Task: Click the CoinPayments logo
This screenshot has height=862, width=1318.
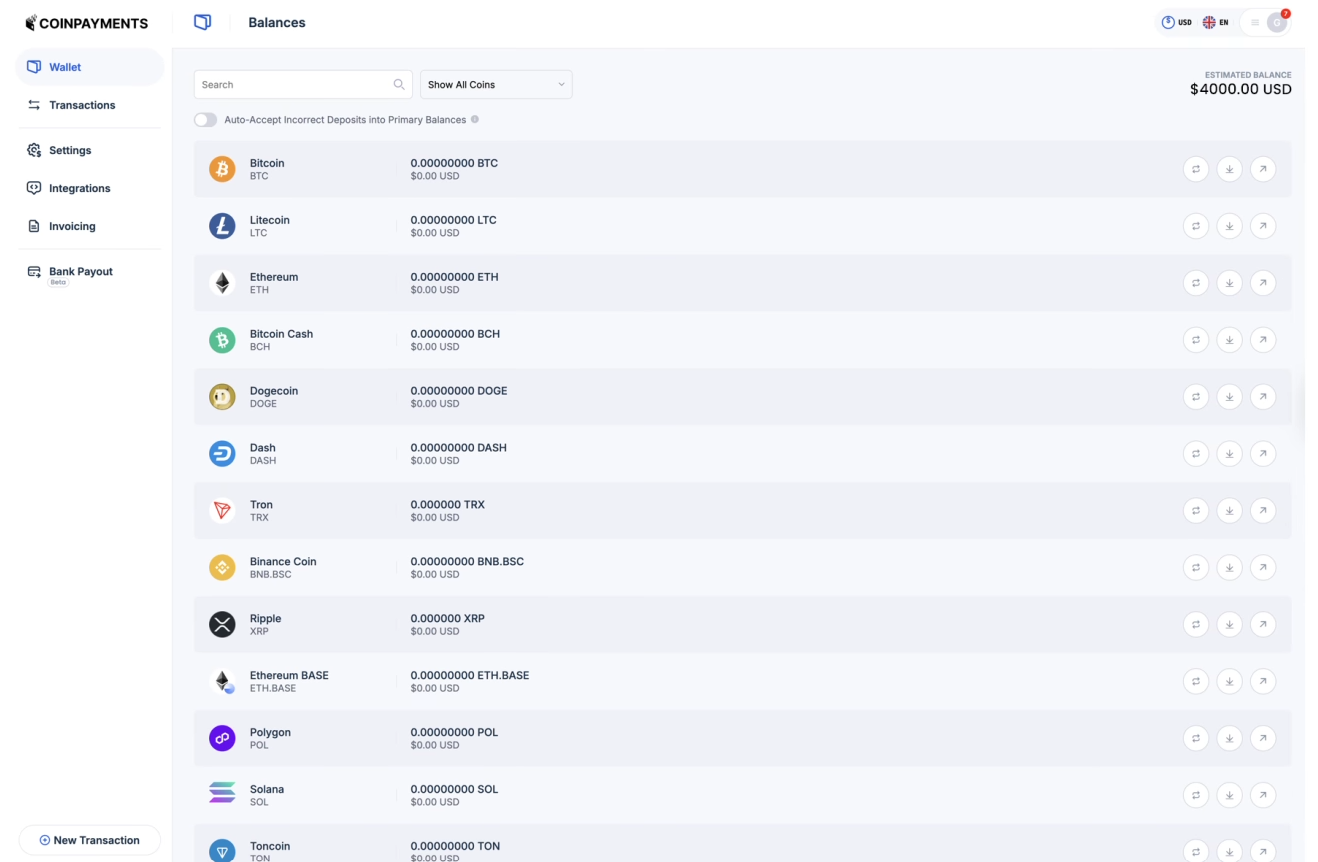Action: (x=87, y=23)
